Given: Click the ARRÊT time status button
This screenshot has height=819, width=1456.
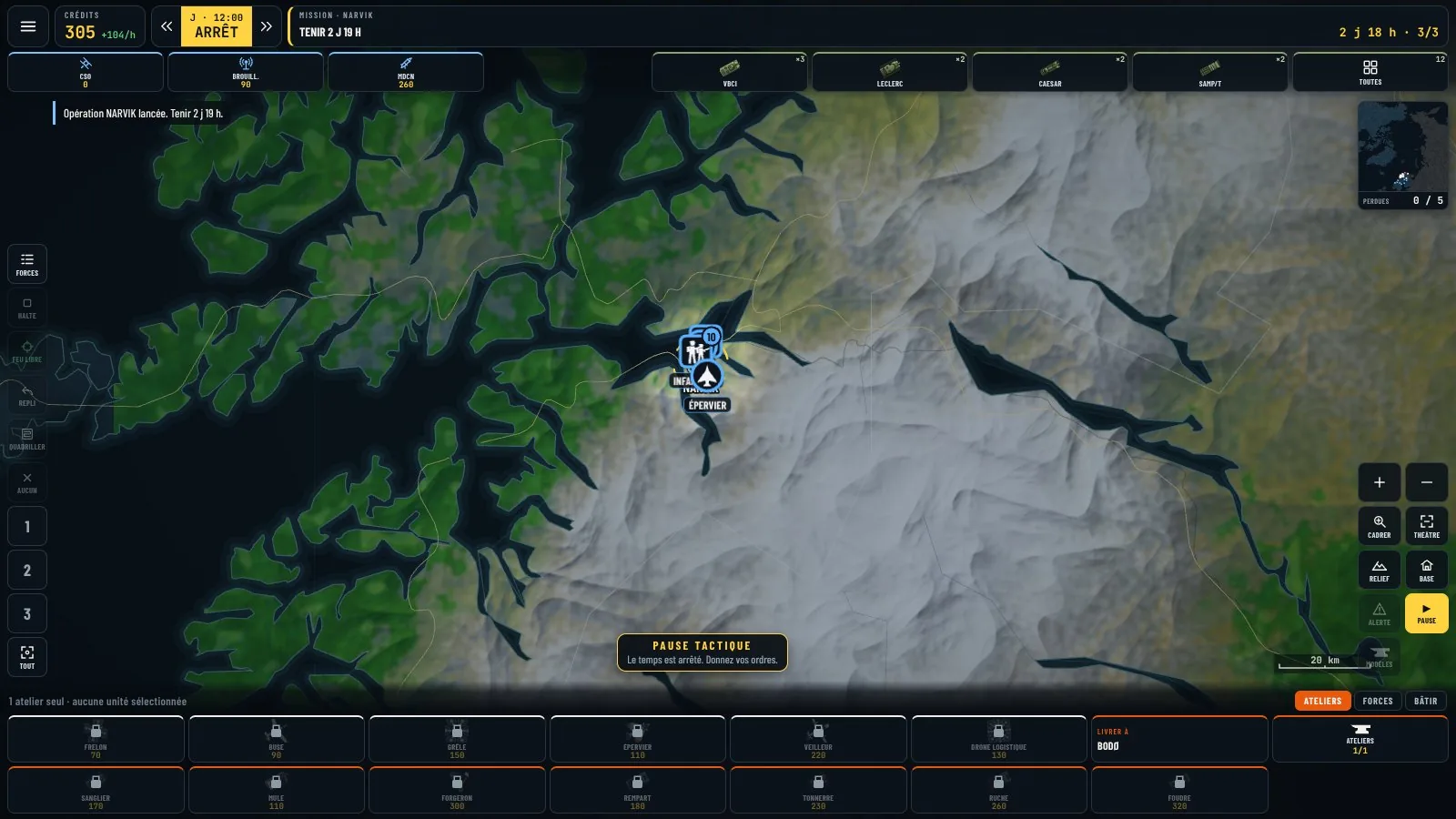Looking at the screenshot, I should pyautogui.click(x=217, y=26).
